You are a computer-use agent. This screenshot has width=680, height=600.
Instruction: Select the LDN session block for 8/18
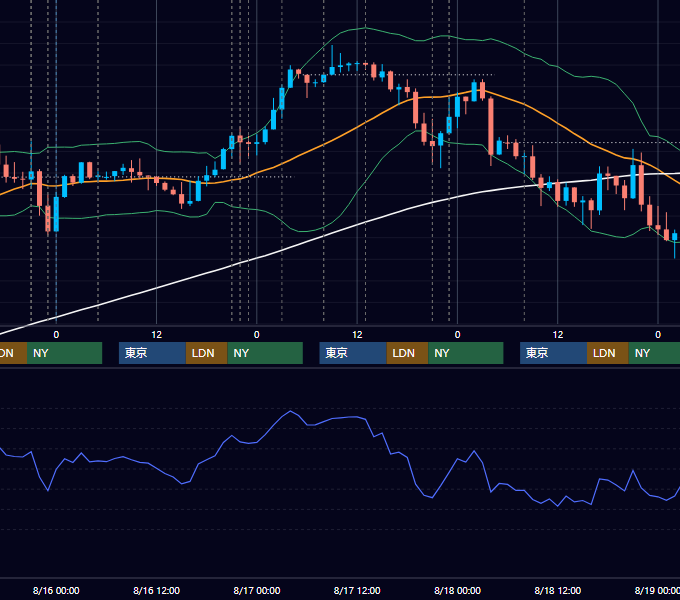coord(608,353)
